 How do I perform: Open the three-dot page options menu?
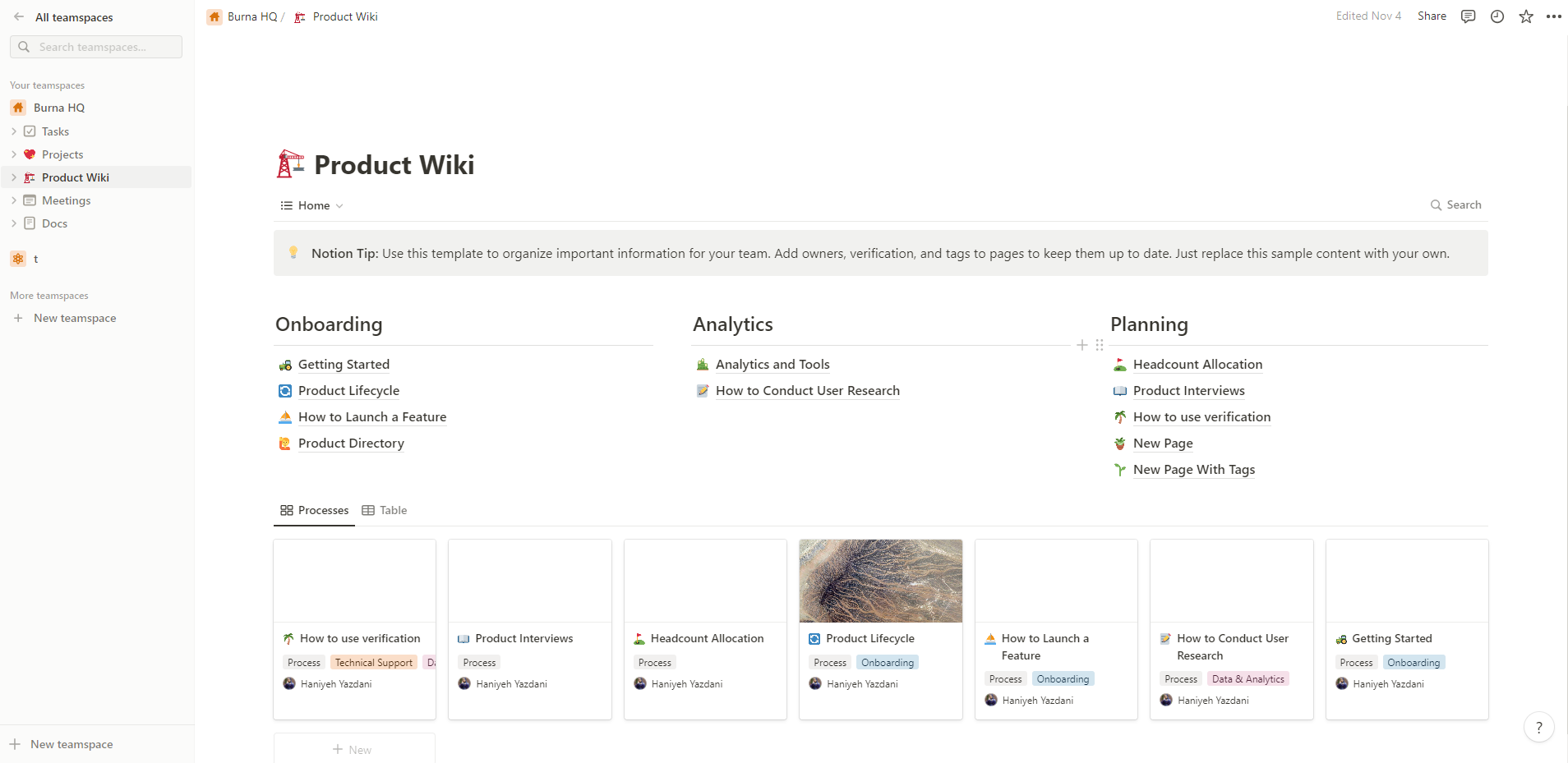click(x=1553, y=16)
